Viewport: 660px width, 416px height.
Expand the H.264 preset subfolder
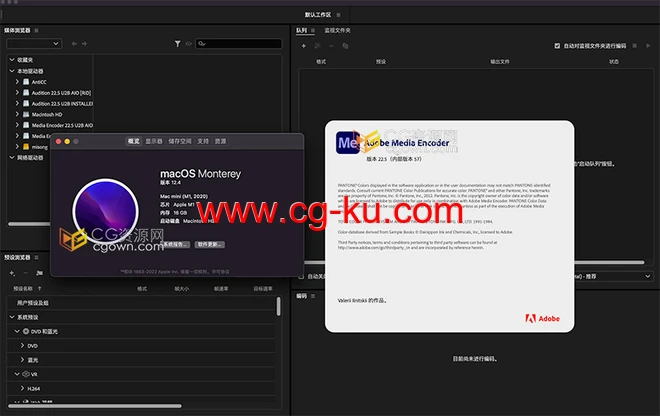click(22, 388)
